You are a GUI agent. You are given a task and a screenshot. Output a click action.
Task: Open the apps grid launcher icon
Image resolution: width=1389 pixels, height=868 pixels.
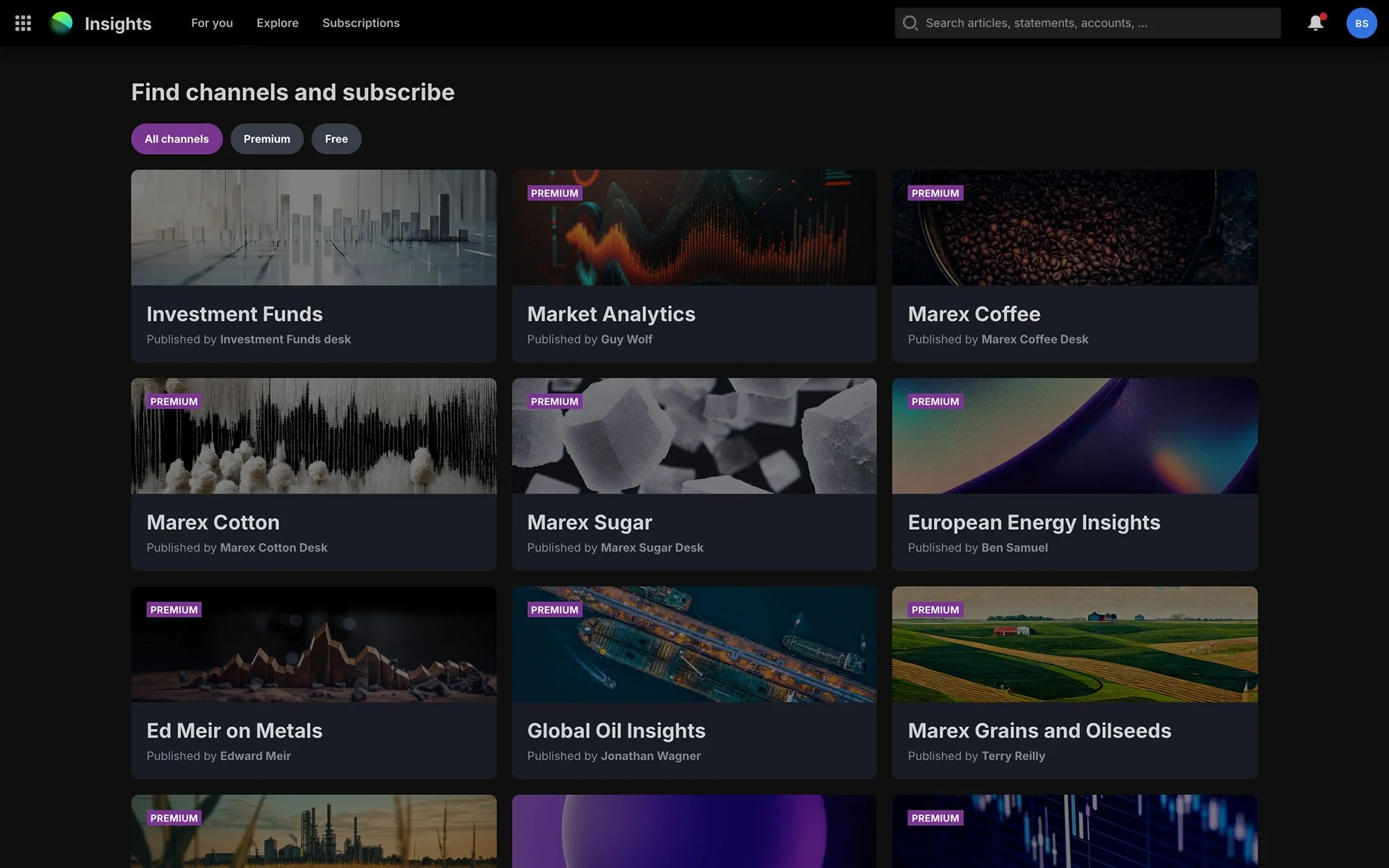click(x=23, y=23)
